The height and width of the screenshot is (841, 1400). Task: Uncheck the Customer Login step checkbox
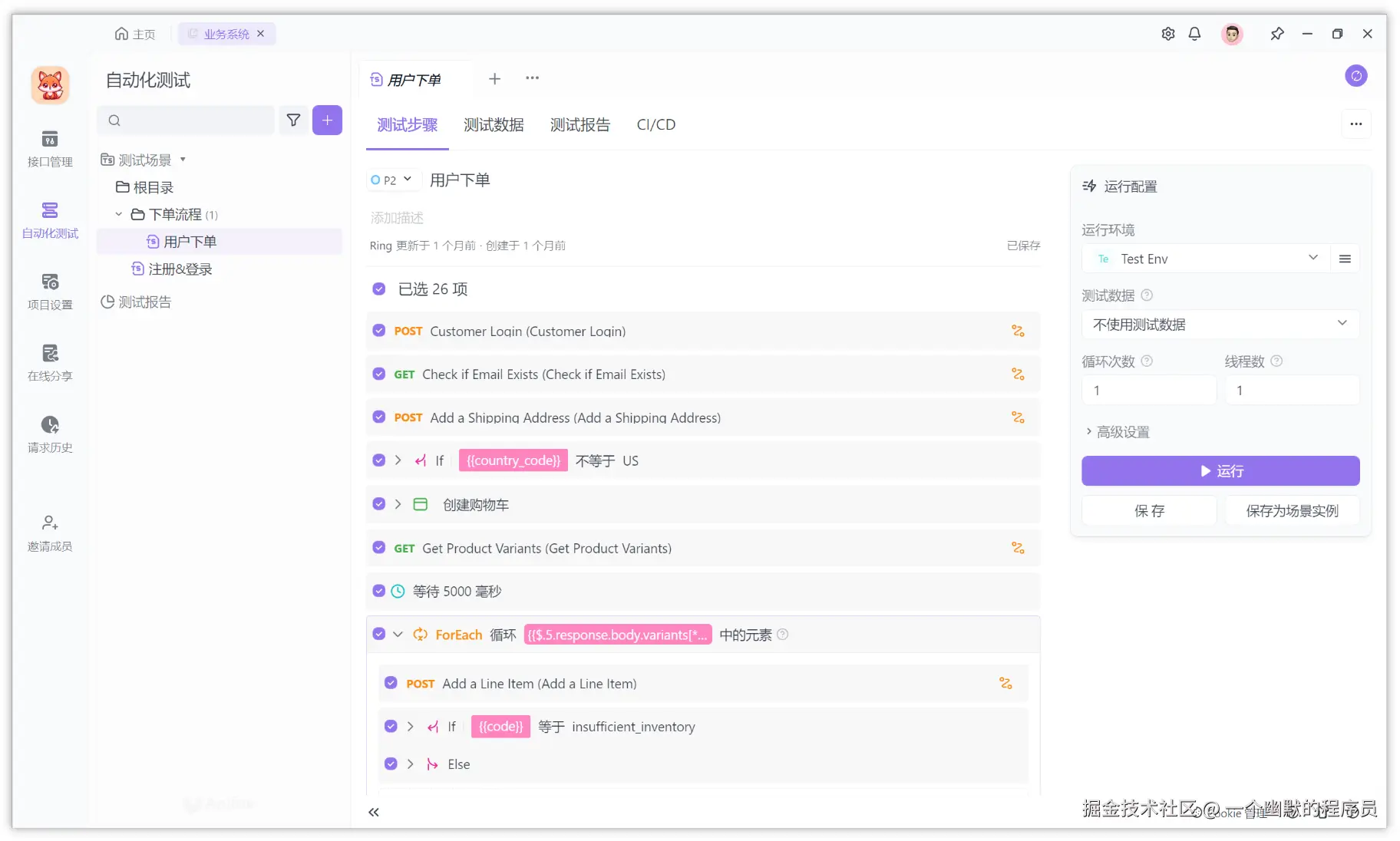coord(378,330)
